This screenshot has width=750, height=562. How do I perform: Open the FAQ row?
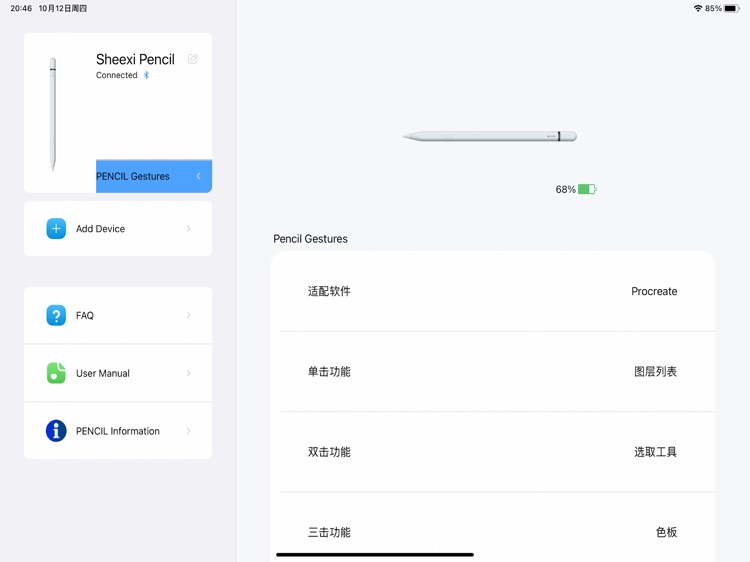tap(118, 315)
